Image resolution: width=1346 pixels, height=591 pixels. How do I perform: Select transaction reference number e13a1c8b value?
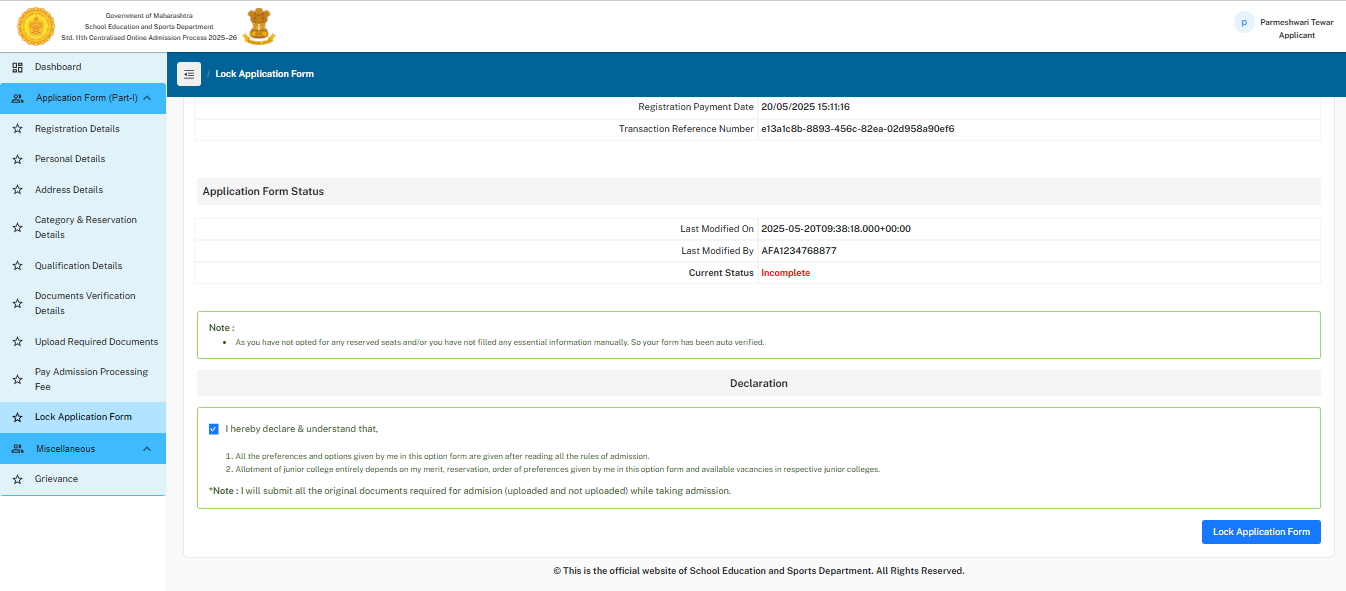pyautogui.click(x=858, y=129)
